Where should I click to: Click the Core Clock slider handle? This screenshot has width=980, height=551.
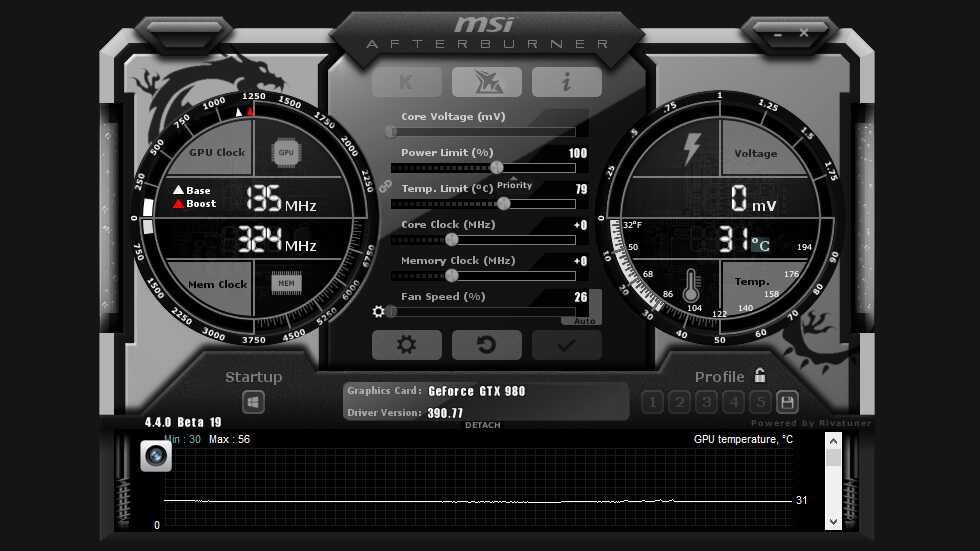[x=451, y=240]
